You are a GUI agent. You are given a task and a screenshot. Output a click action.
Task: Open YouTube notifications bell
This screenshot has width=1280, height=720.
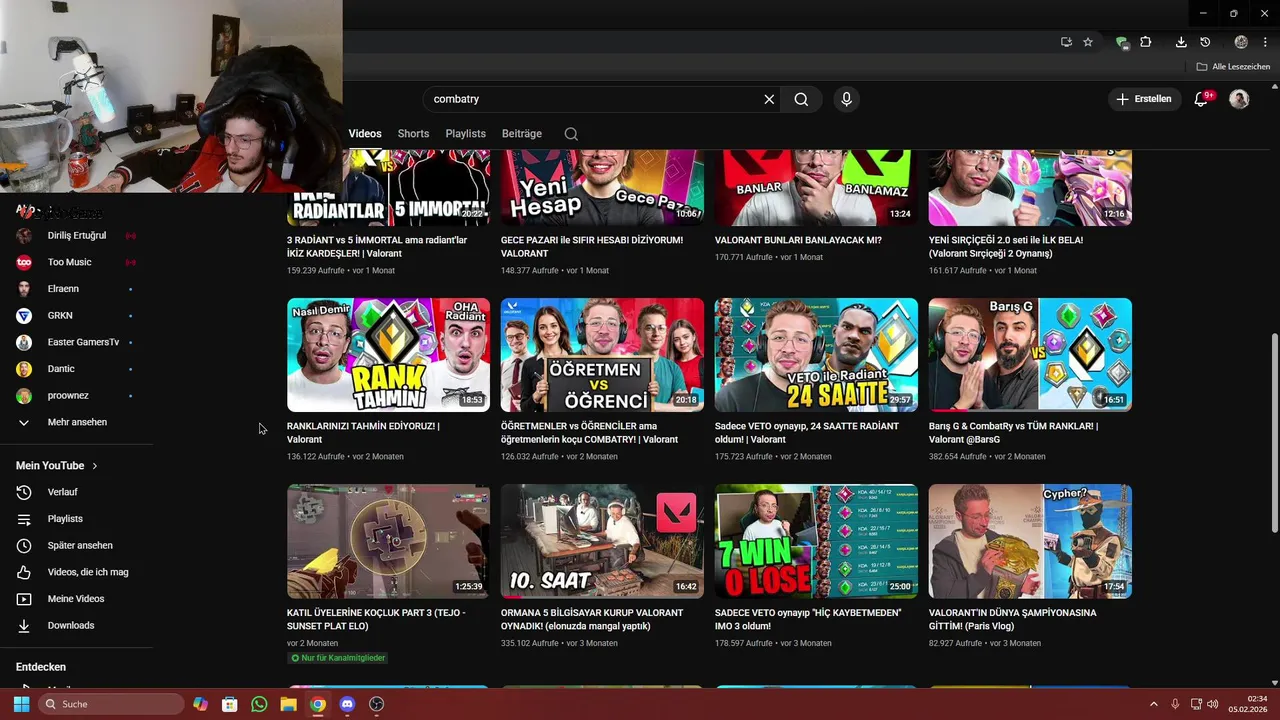(x=1203, y=99)
